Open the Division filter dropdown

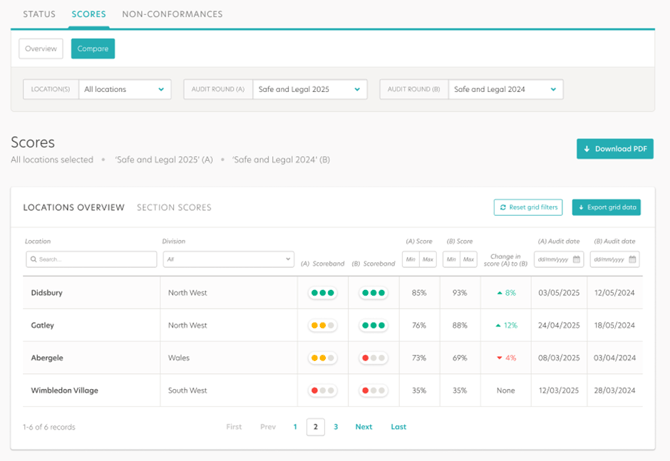point(228,260)
